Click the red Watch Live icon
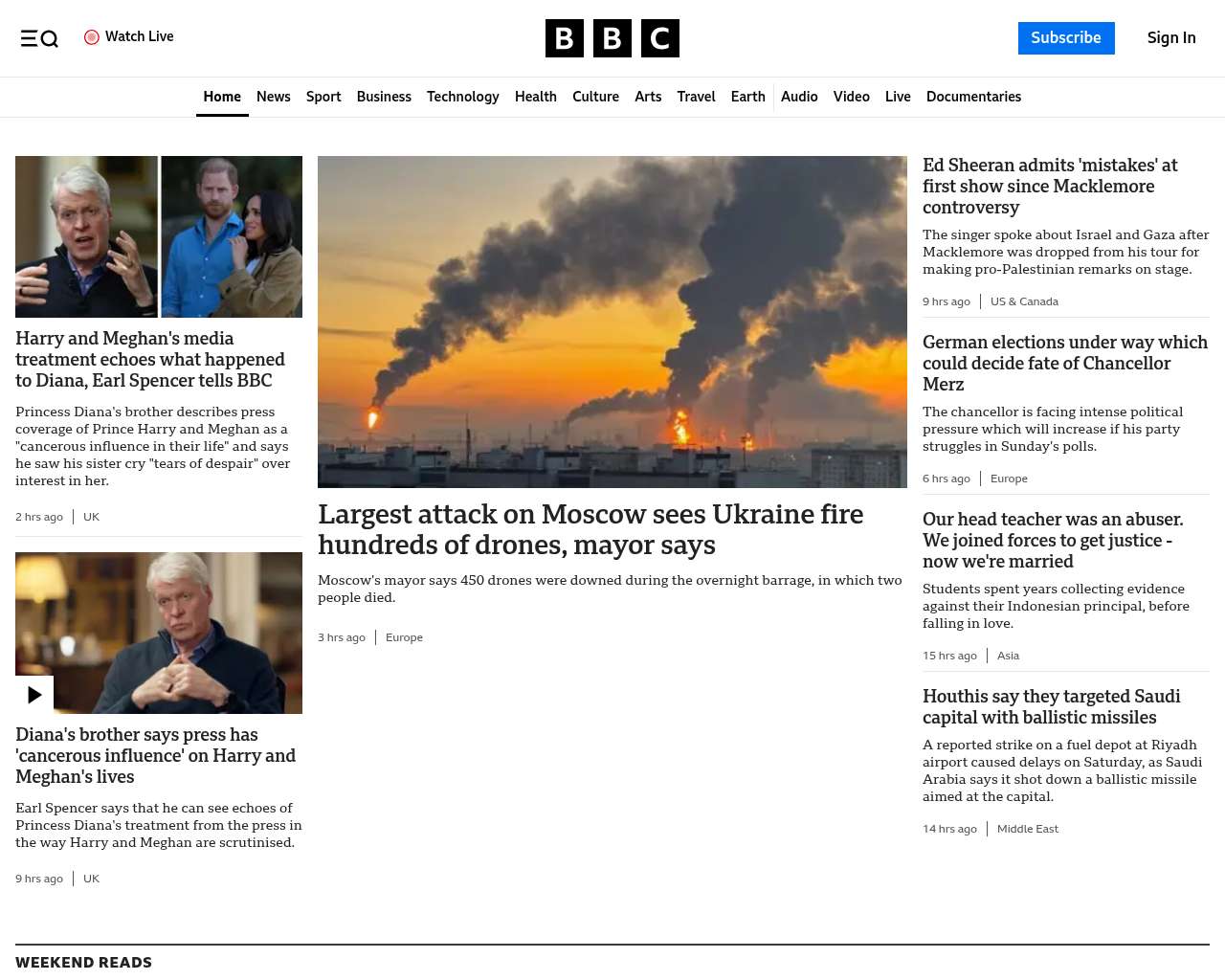 92,37
